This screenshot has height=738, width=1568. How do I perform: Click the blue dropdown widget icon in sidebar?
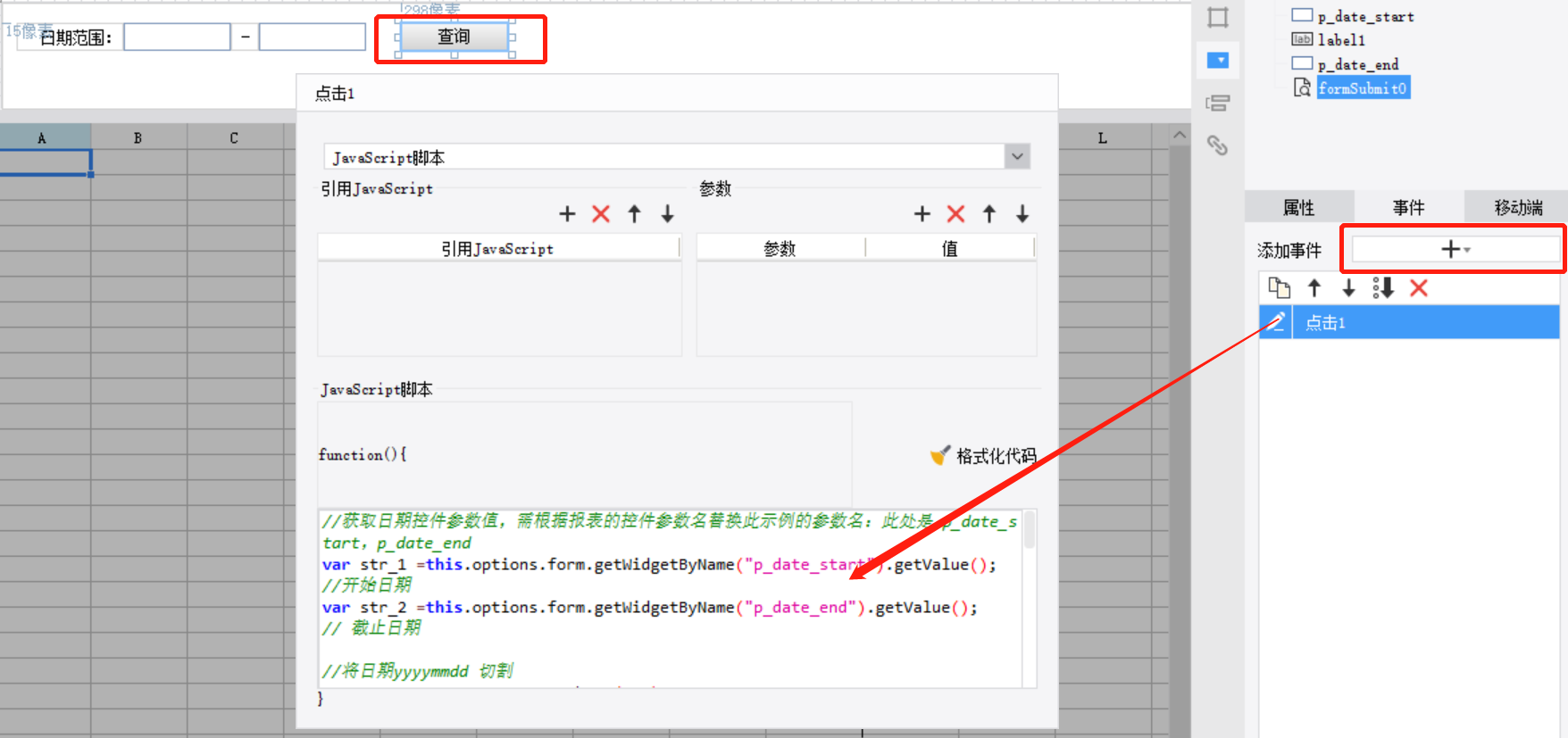click(x=1218, y=61)
